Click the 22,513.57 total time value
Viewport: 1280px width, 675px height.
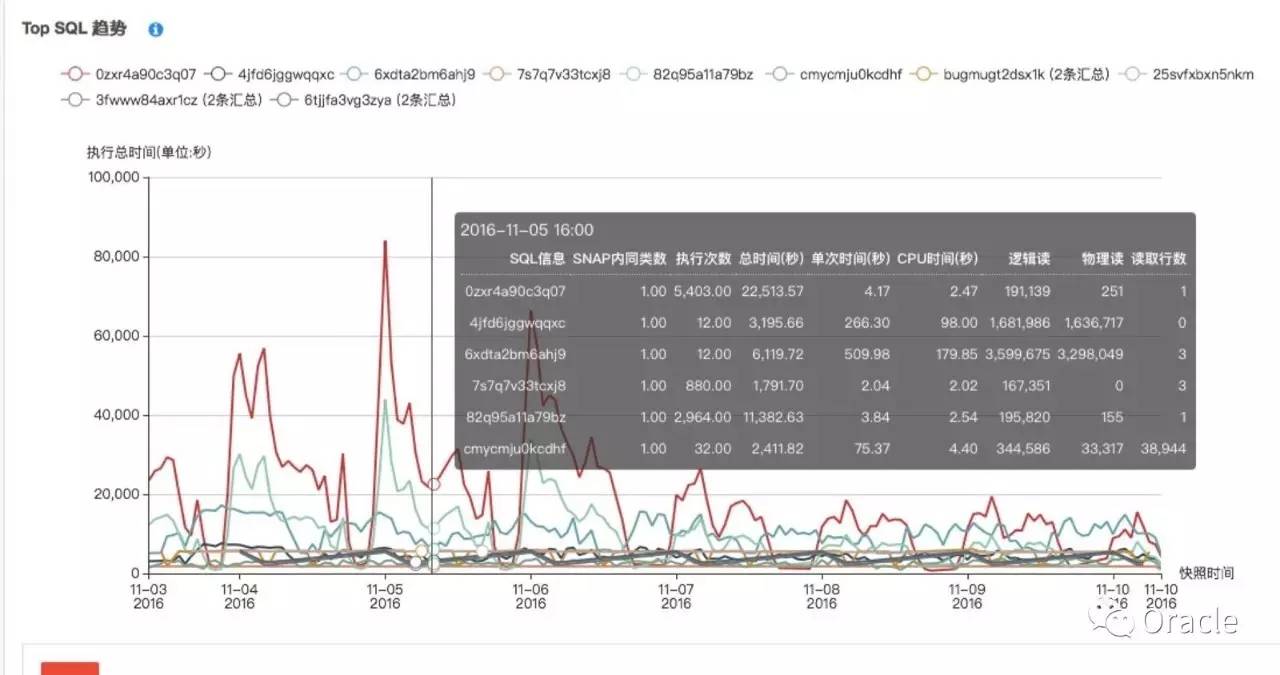(771, 291)
